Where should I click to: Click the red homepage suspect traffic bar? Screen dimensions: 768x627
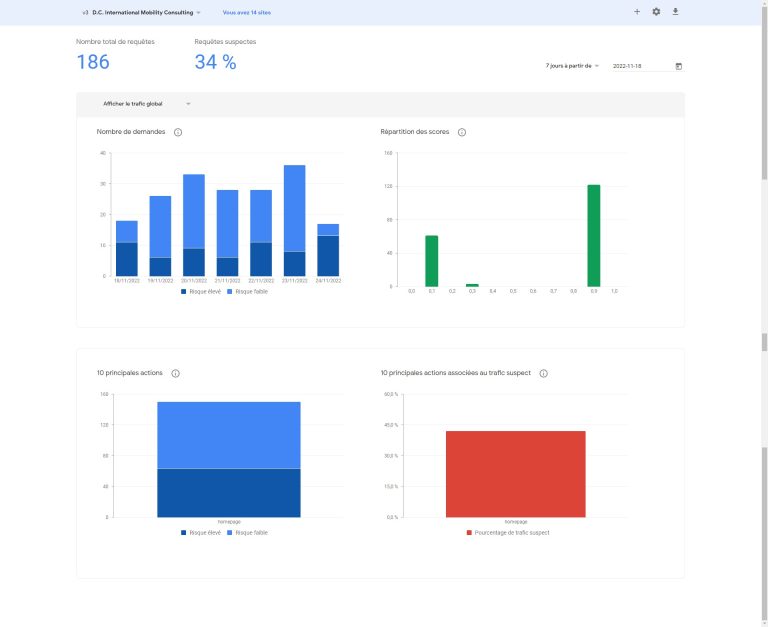515,474
